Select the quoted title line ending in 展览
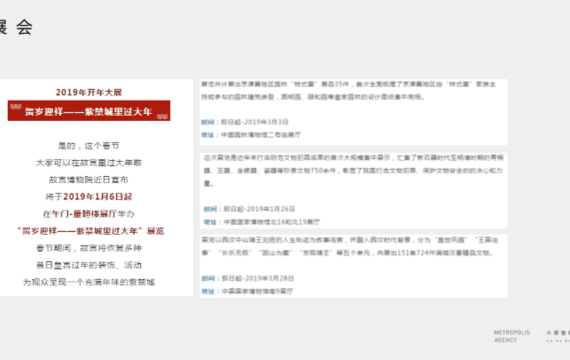The width and height of the screenshot is (570, 360). tap(90, 231)
